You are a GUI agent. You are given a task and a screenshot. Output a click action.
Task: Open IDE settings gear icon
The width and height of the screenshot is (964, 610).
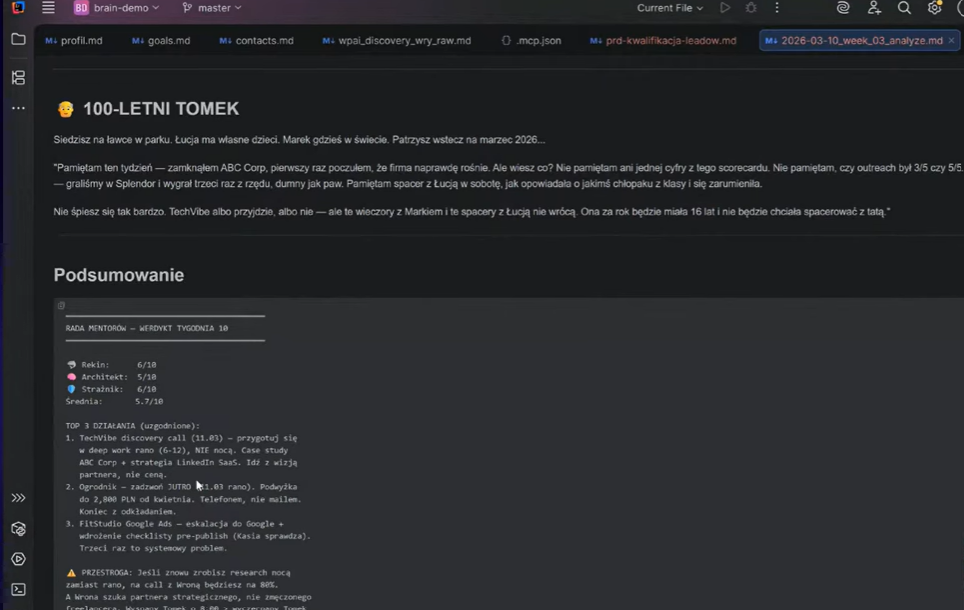(934, 8)
